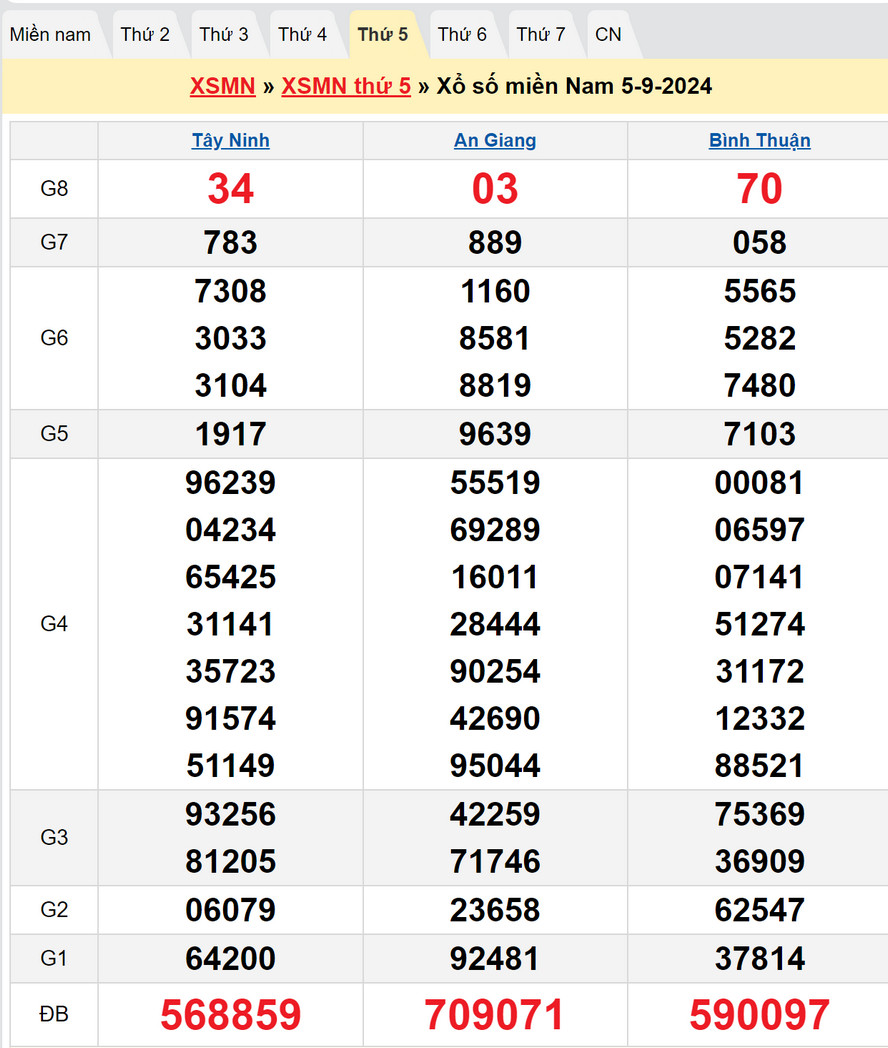Screen dimensions: 888x1048
Task: Select Bình Thuận jackpot number 590097
Action: [759, 1015]
